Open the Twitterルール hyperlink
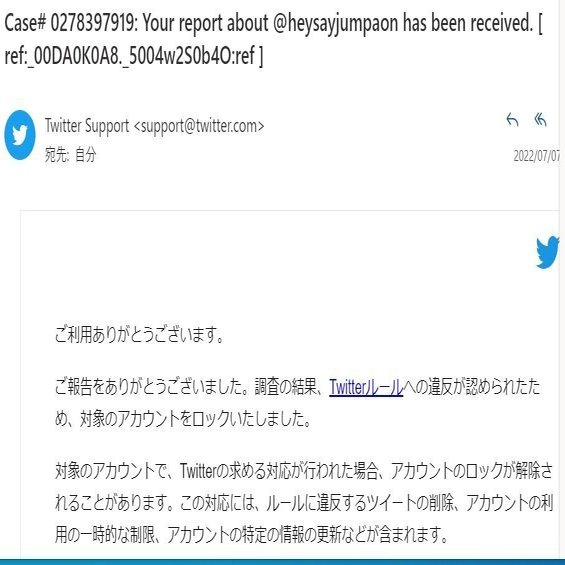This screenshot has height=565, width=565. point(366,387)
